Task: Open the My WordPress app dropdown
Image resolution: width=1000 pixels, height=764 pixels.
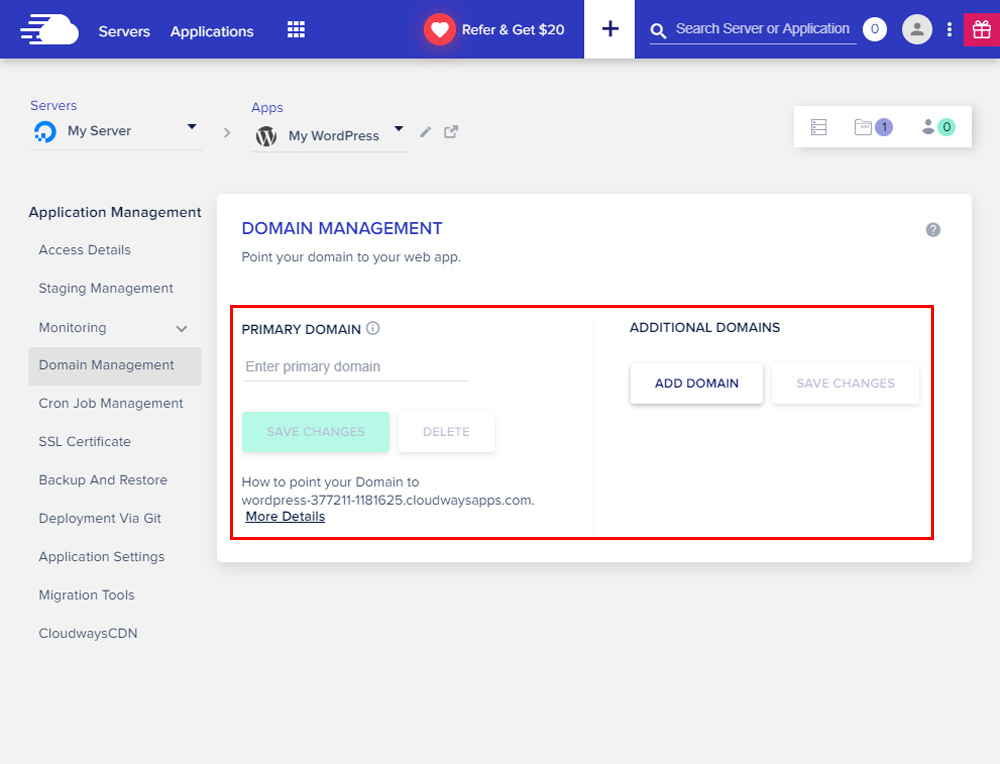Action: click(x=330, y=136)
